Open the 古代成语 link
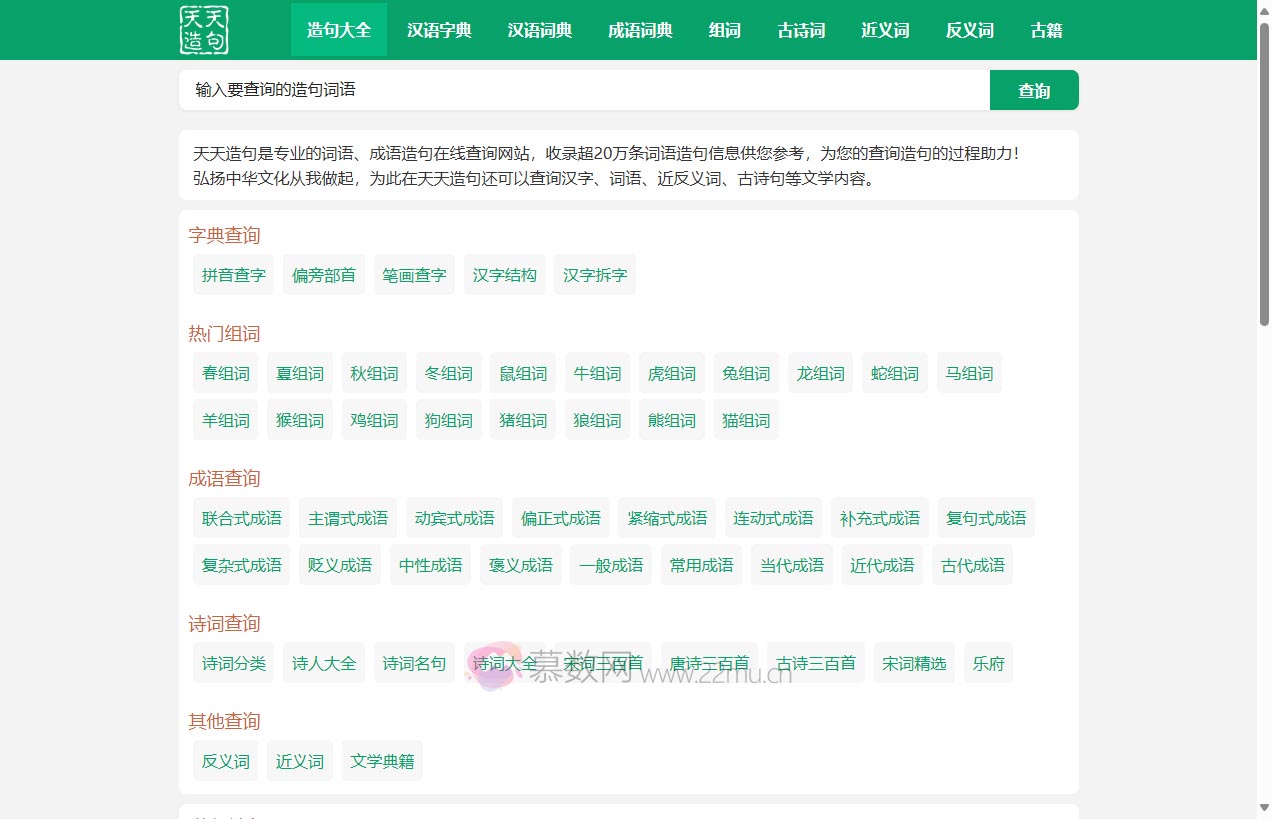 click(x=972, y=565)
